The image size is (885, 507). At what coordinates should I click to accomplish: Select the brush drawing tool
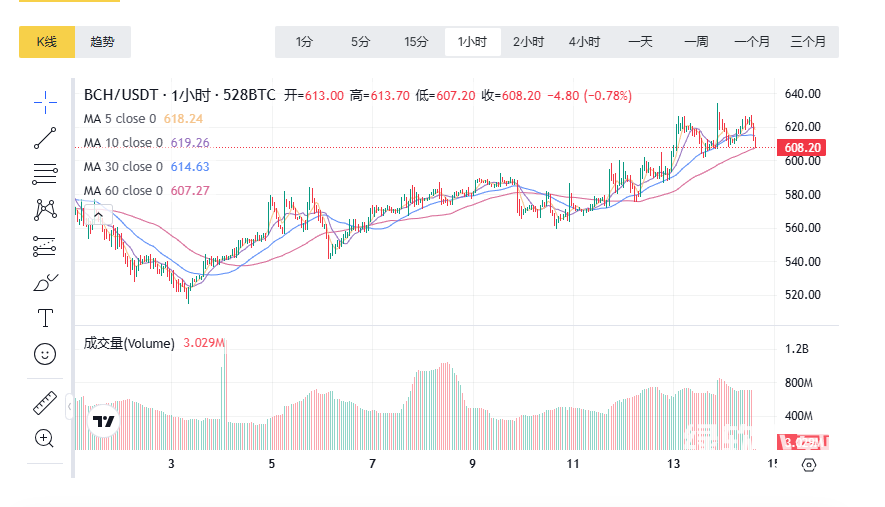(45, 283)
